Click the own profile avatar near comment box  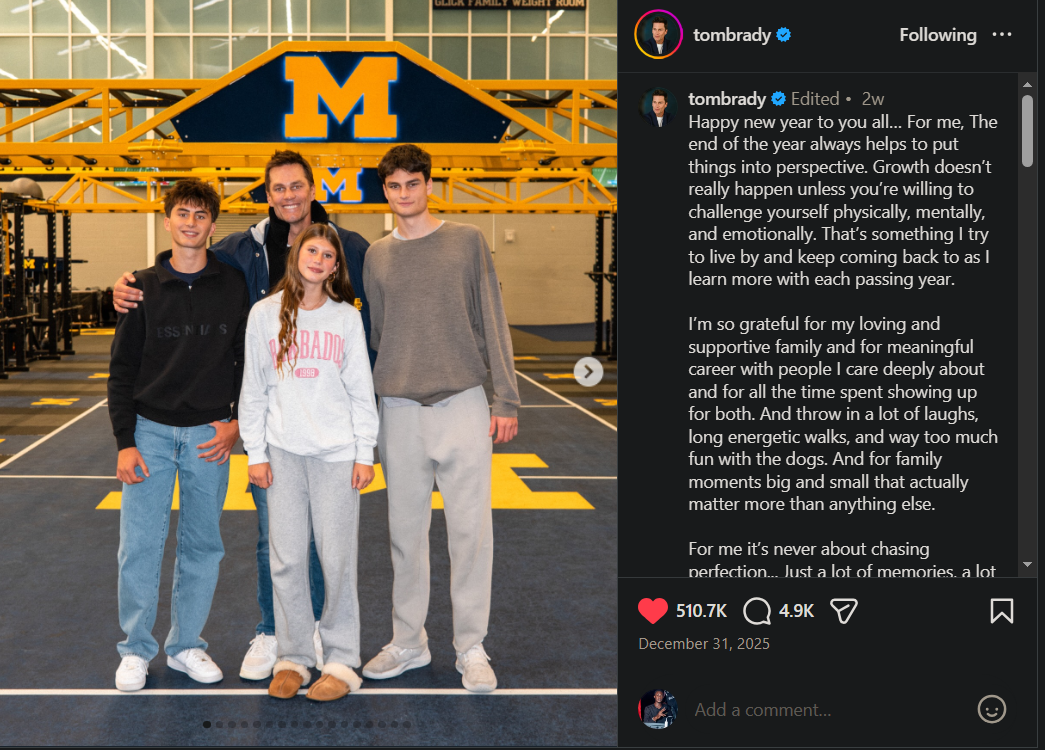(x=658, y=709)
